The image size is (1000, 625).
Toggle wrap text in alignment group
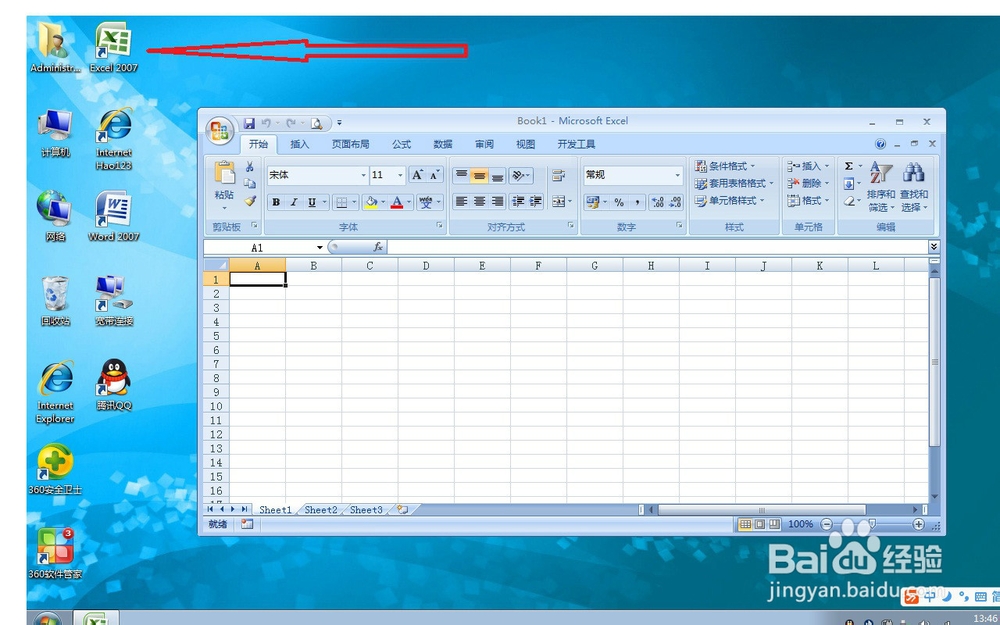559,175
